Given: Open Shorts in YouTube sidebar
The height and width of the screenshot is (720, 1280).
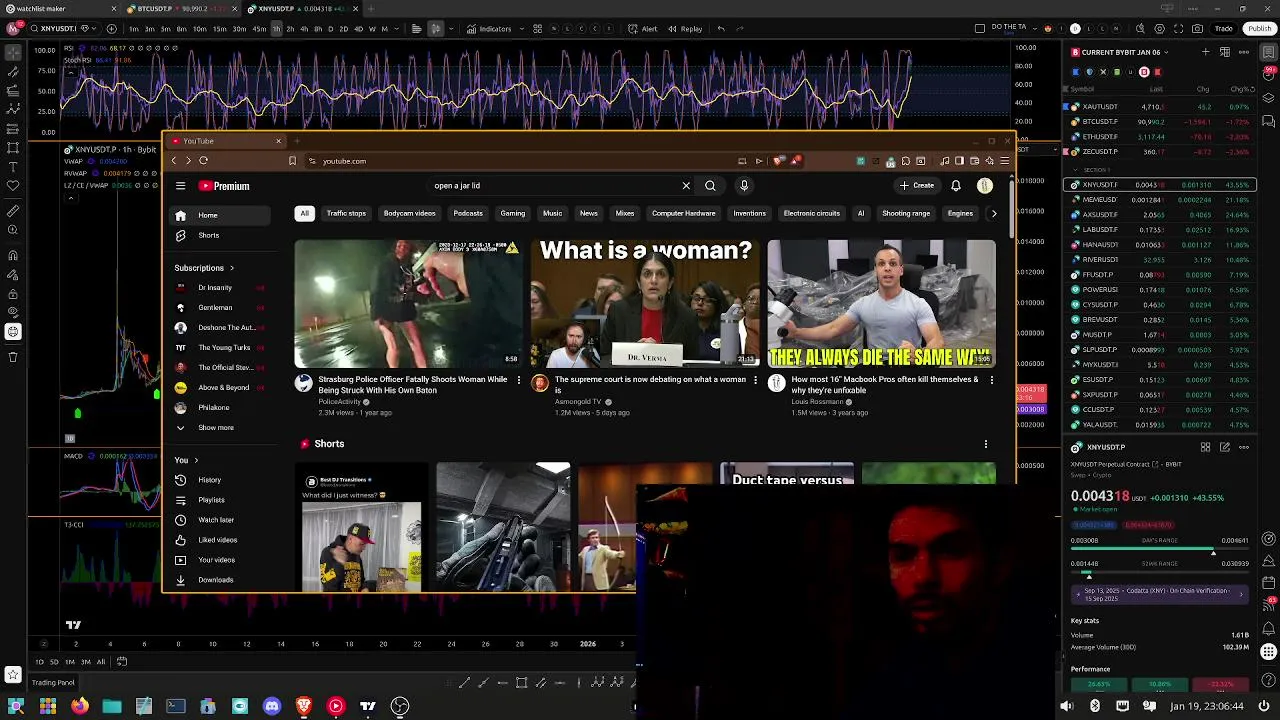Looking at the screenshot, I should [217, 235].
